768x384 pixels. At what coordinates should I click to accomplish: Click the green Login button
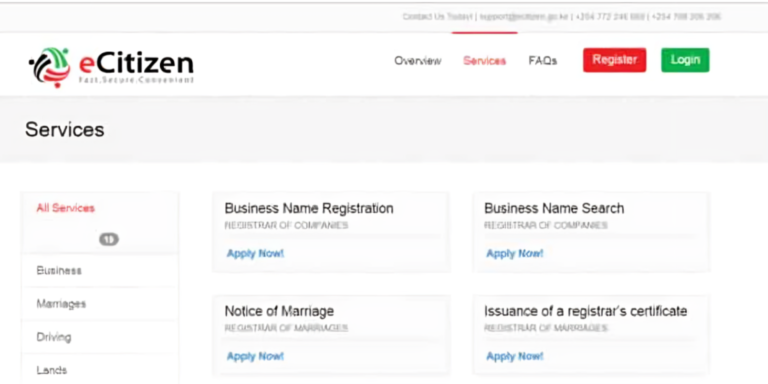(x=685, y=60)
